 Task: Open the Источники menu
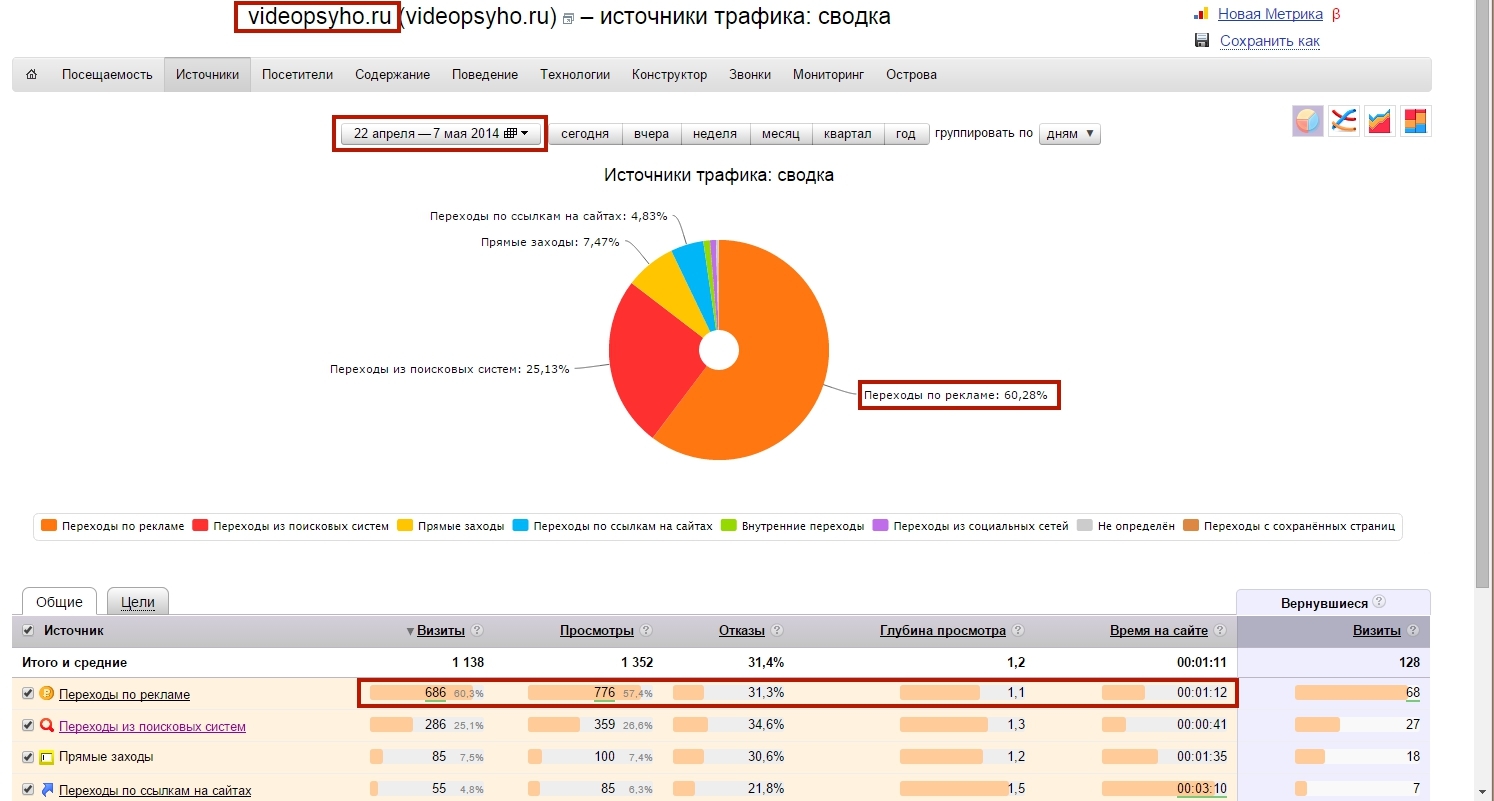(208, 75)
